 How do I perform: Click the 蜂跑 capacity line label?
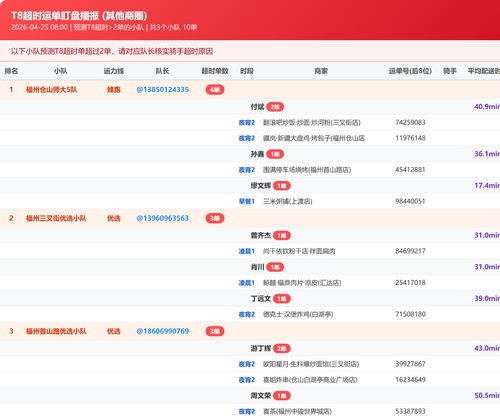tap(114, 90)
